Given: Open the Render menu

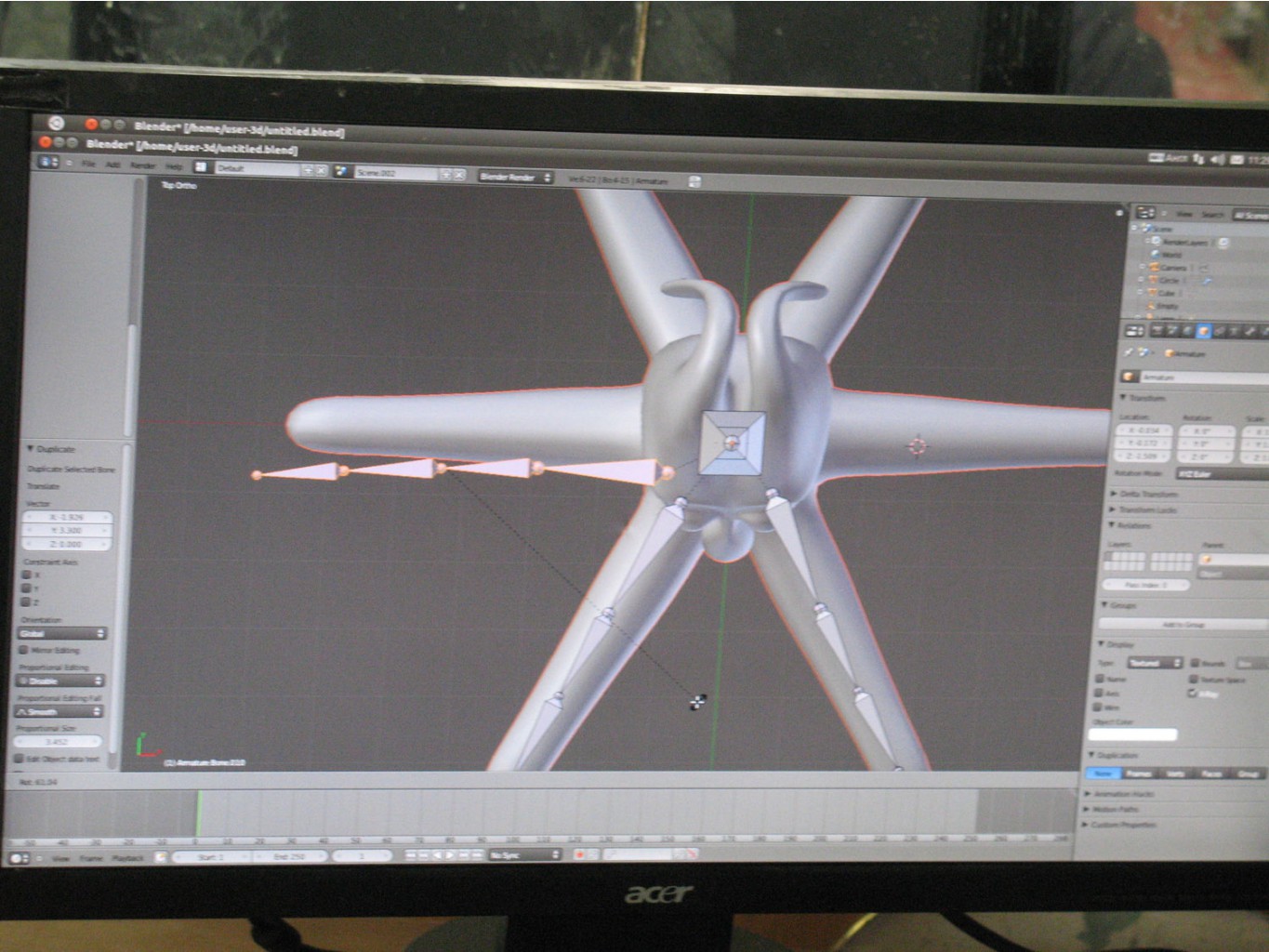Looking at the screenshot, I should 142,165.
